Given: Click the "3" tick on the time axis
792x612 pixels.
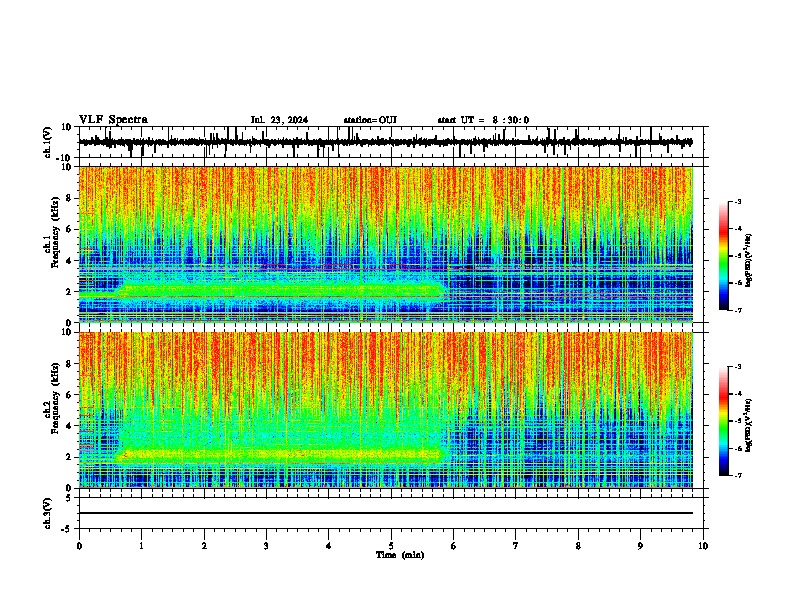Looking at the screenshot, I should pos(266,546).
